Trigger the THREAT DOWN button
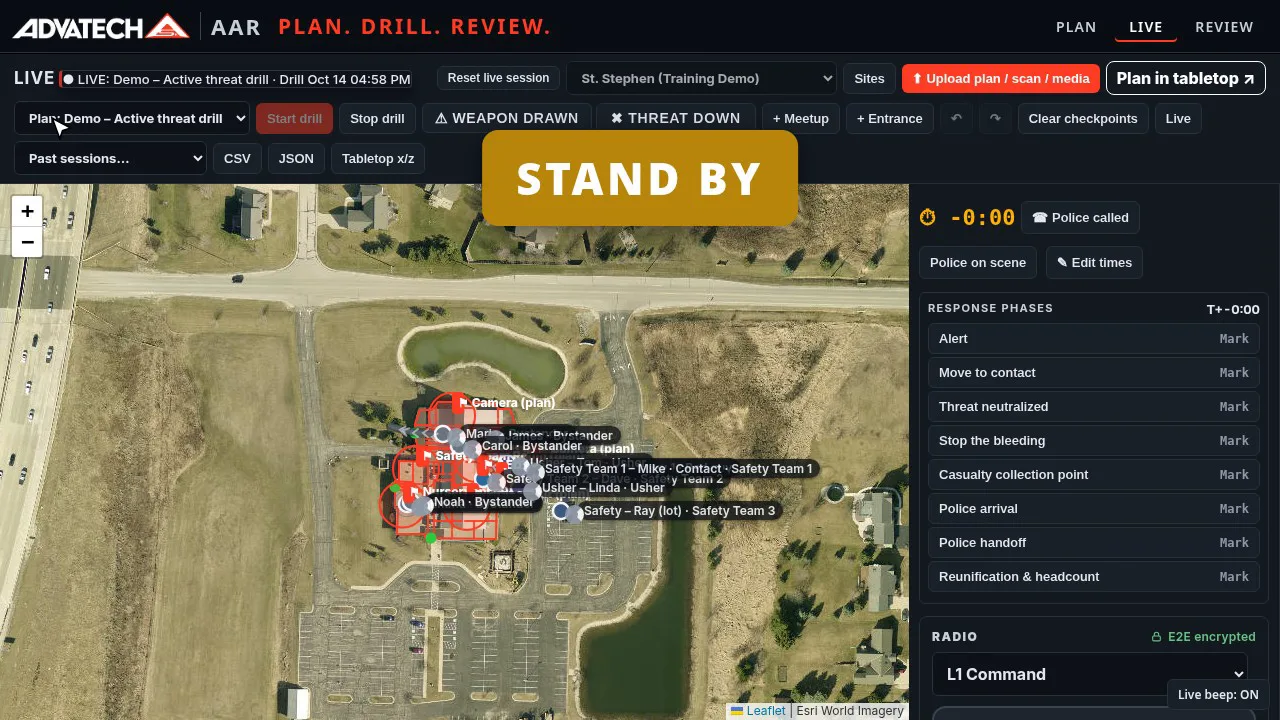The height and width of the screenshot is (720, 1280). [676, 118]
